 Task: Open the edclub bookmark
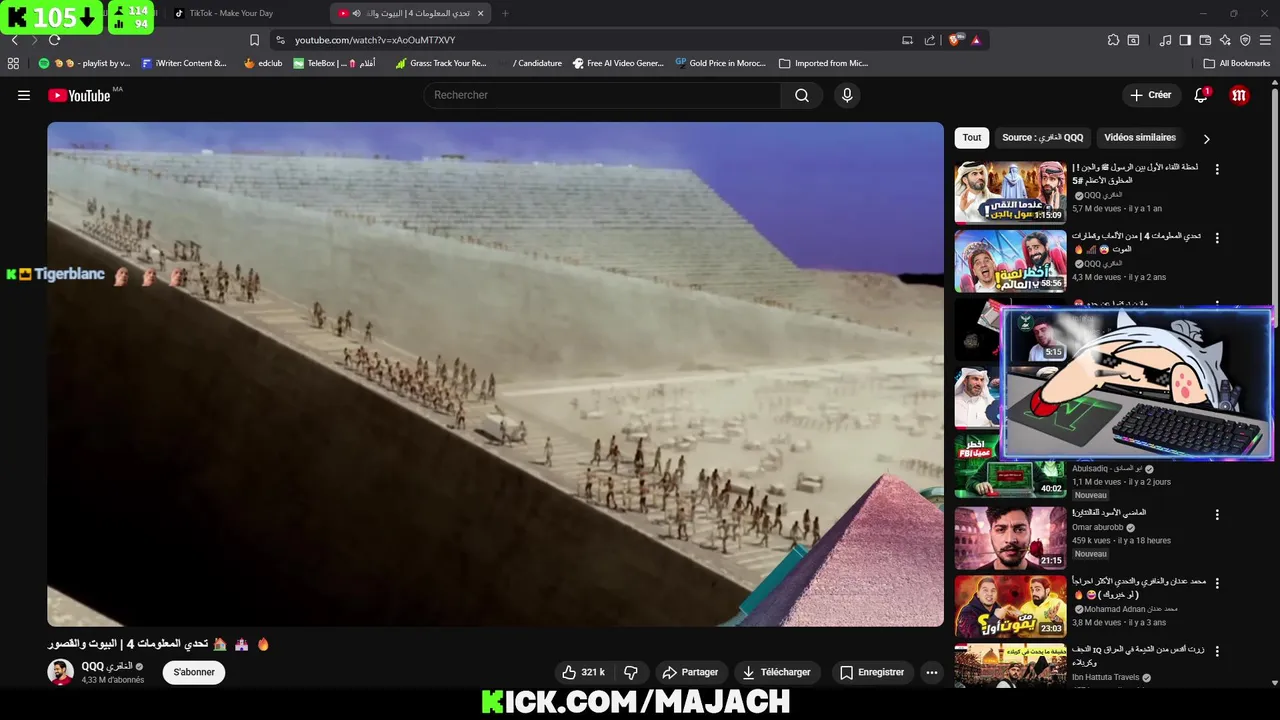point(263,63)
